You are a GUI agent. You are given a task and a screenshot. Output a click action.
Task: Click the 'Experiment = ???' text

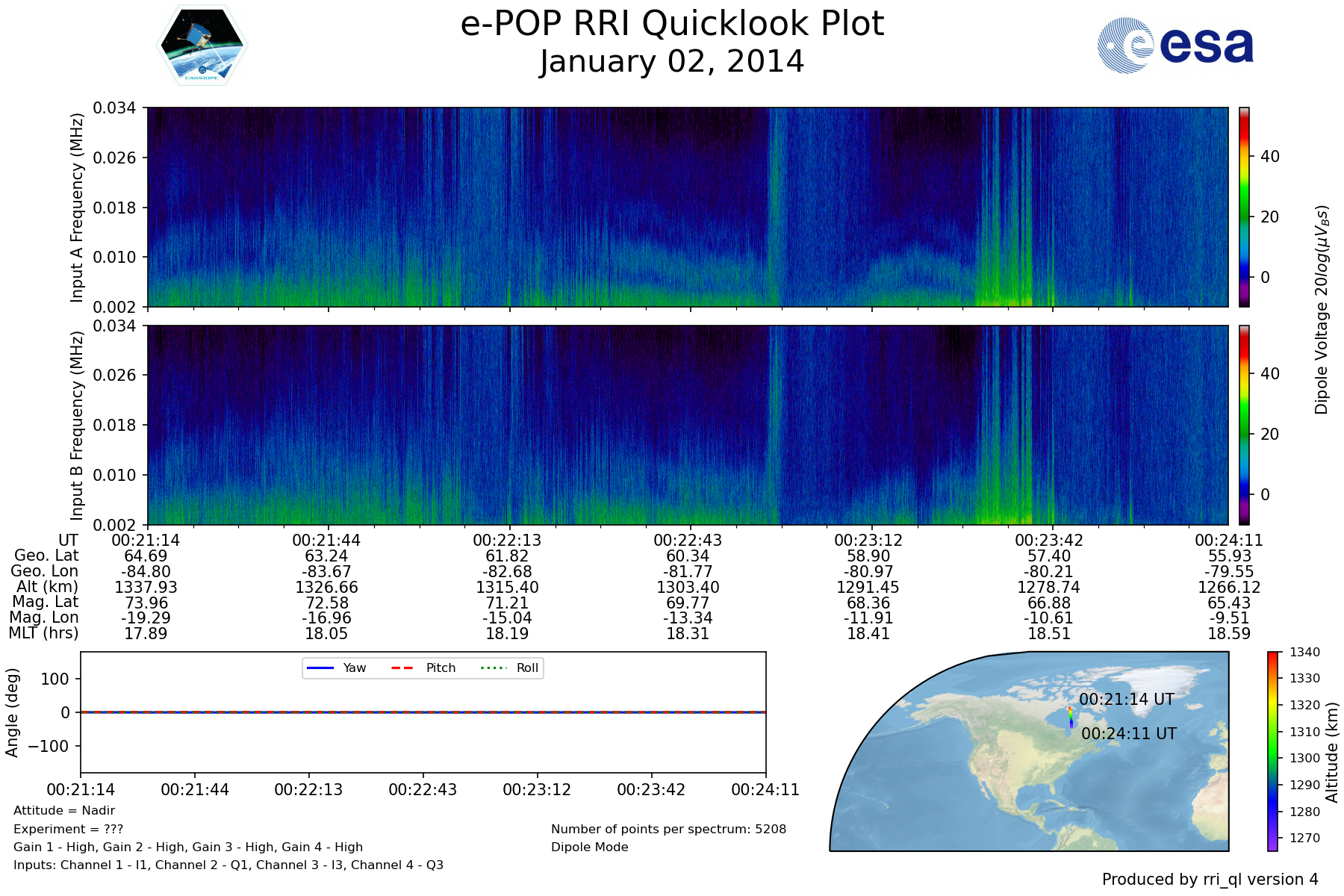69,830
